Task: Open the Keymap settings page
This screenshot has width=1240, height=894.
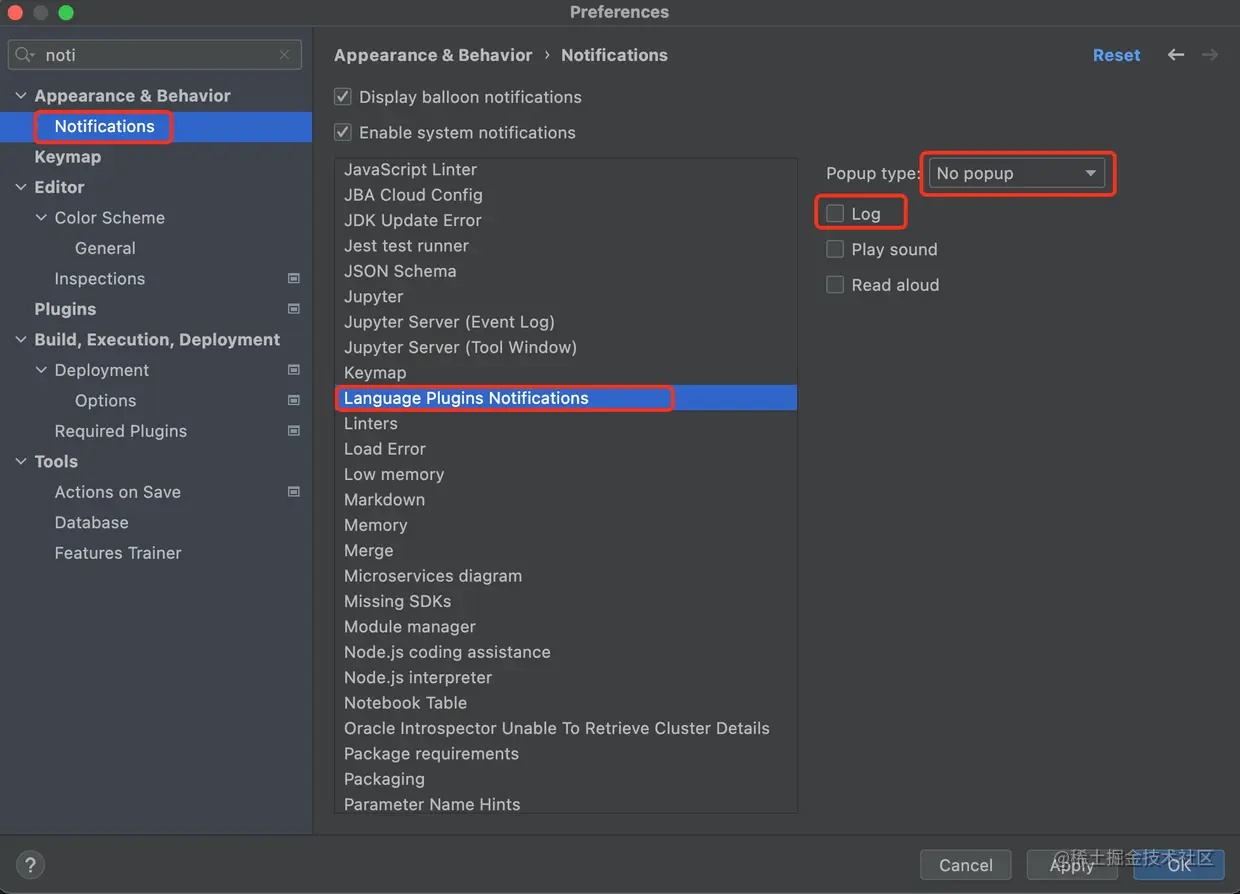Action: click(x=68, y=157)
